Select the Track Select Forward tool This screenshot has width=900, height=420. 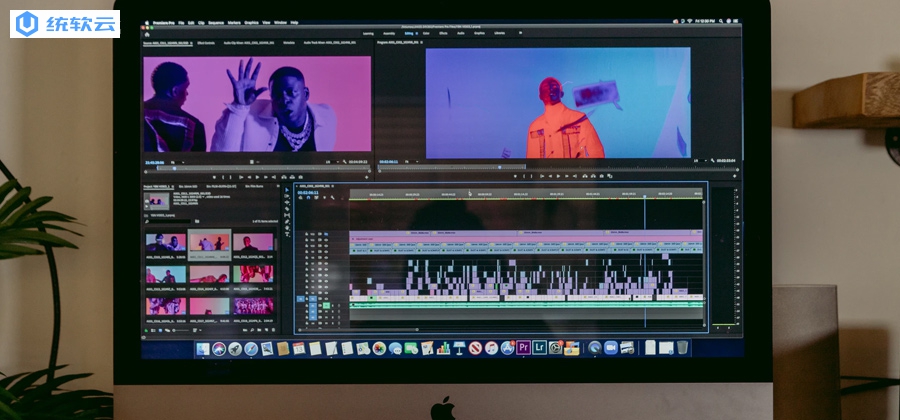(287, 196)
